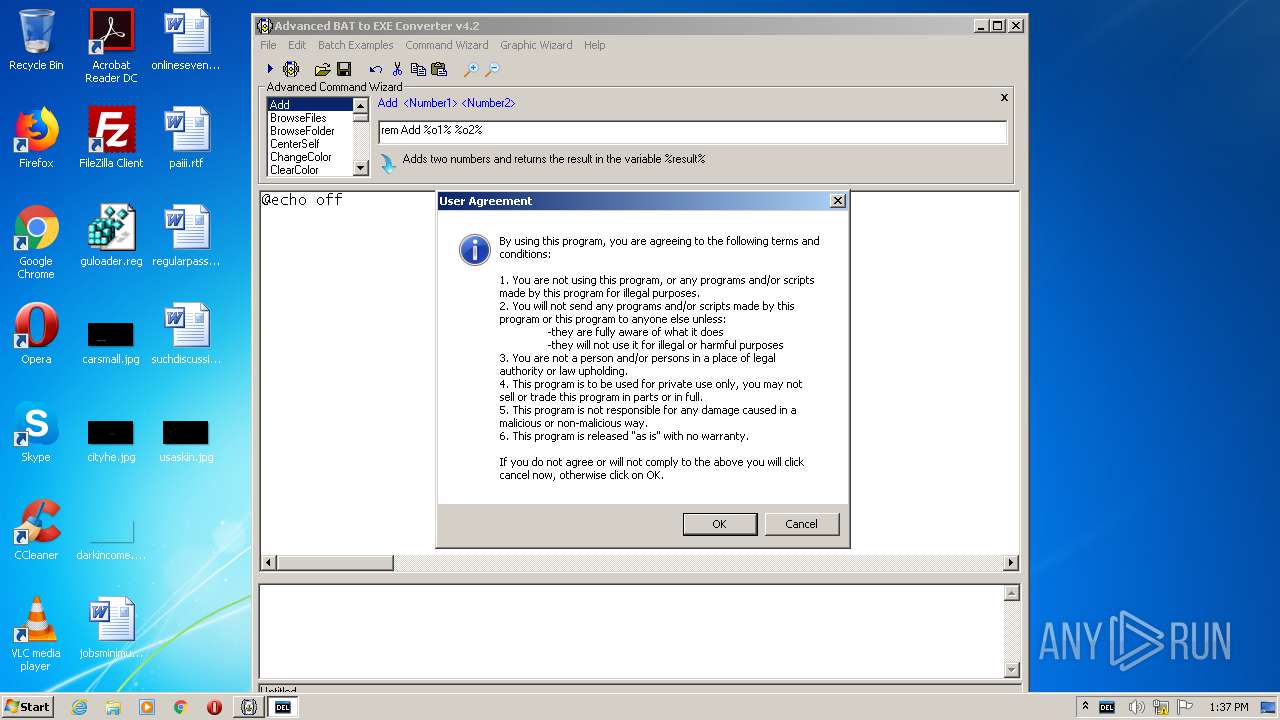Viewport: 1280px width, 720px height.
Task: Click the DEL taskbar window button
Action: pyautogui.click(x=283, y=707)
